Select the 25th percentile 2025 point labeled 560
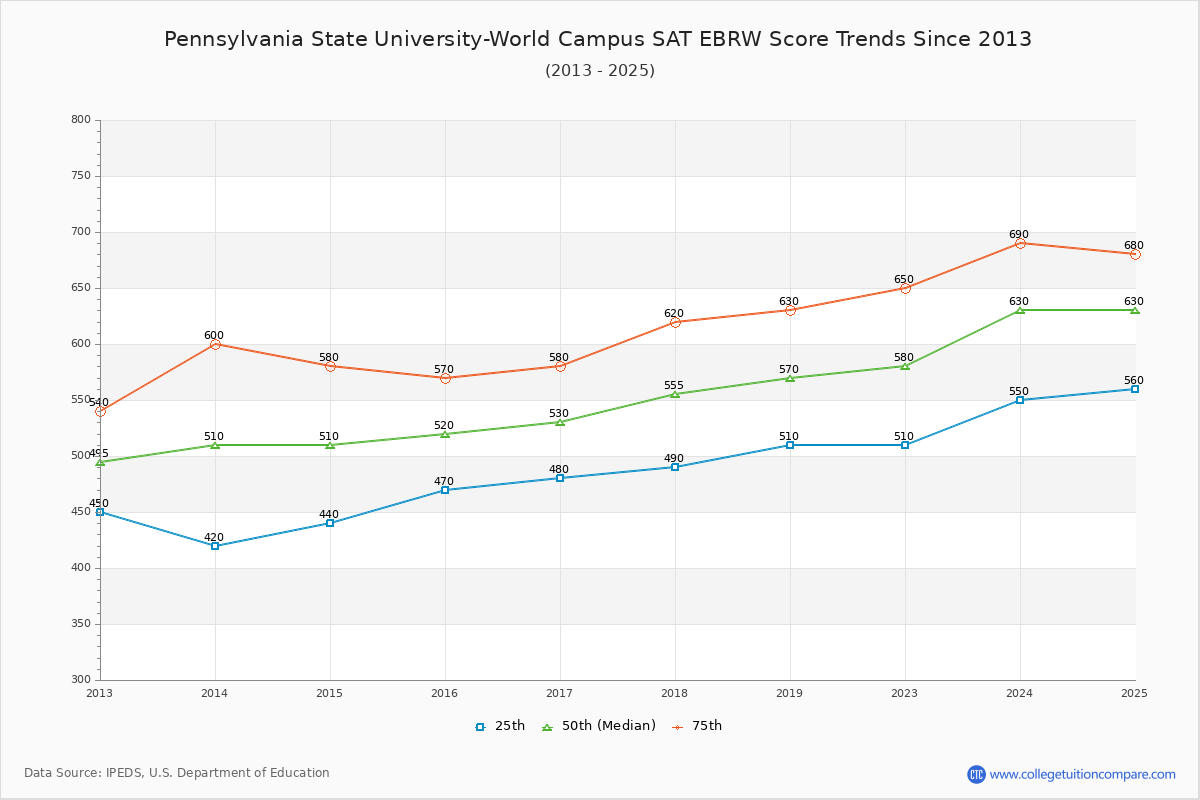Screen dimensions: 1200x800 coord(1135,389)
